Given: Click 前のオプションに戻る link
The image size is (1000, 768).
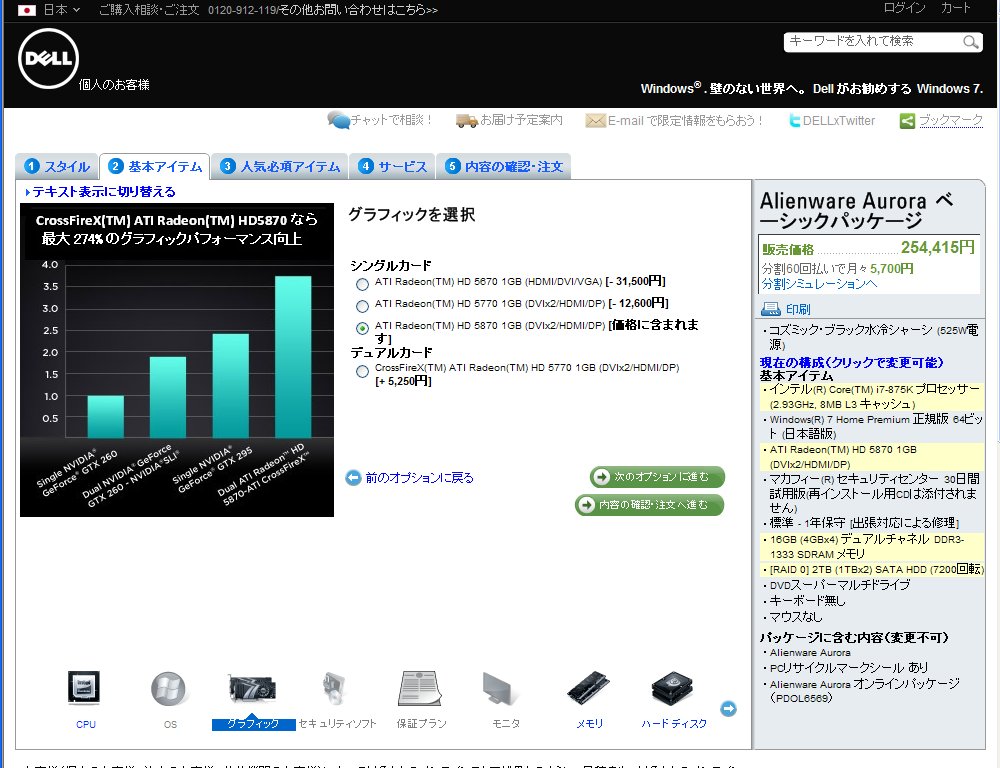Looking at the screenshot, I should [x=420, y=478].
